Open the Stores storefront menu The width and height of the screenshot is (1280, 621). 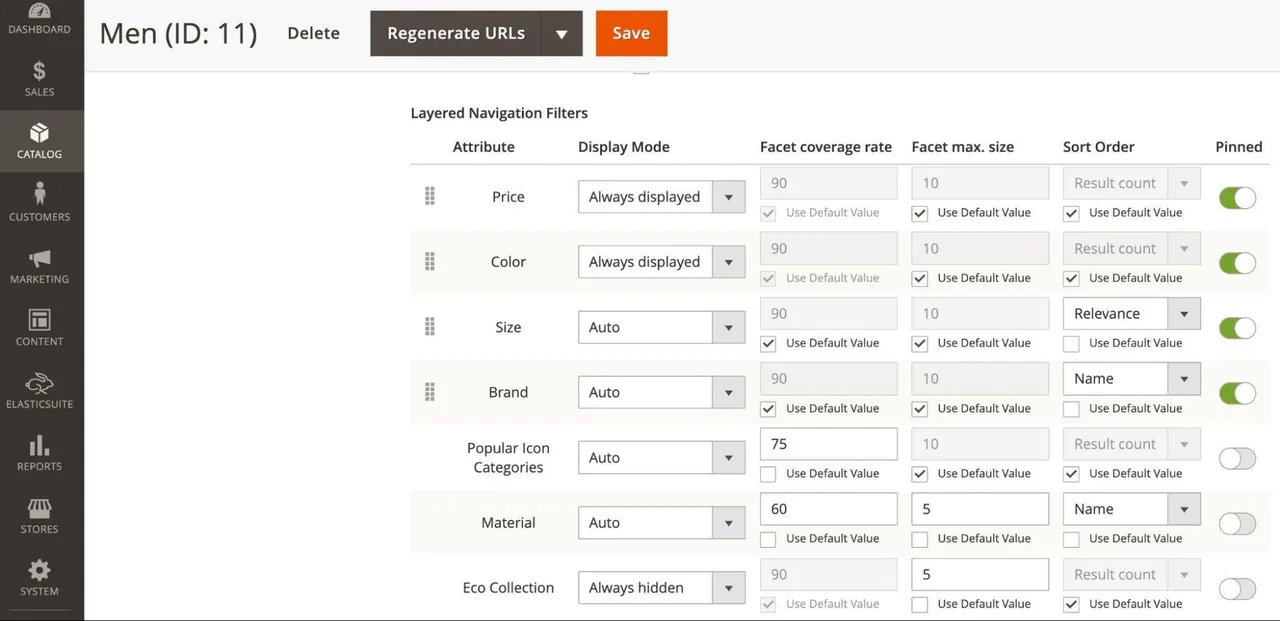coord(40,516)
